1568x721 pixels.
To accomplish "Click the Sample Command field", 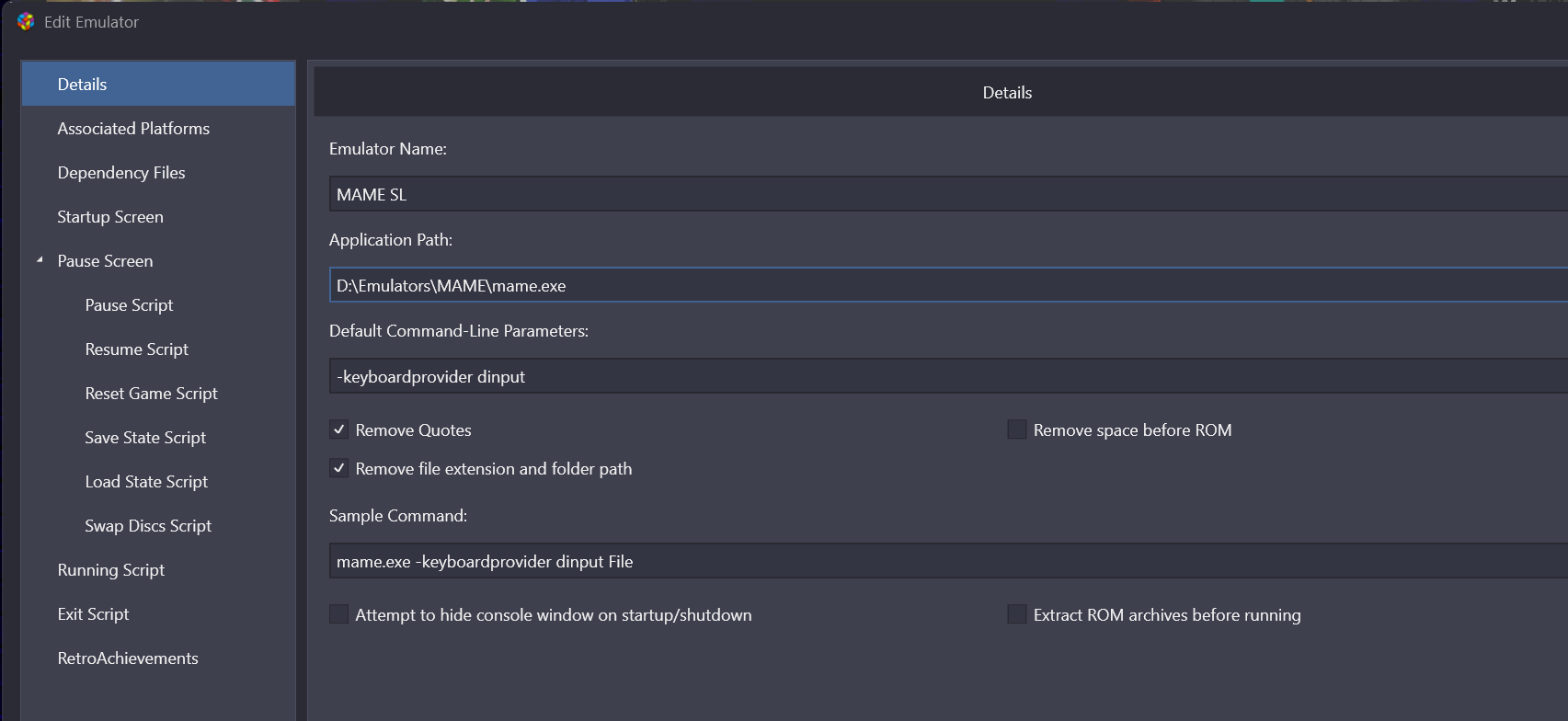I will 948,561.
